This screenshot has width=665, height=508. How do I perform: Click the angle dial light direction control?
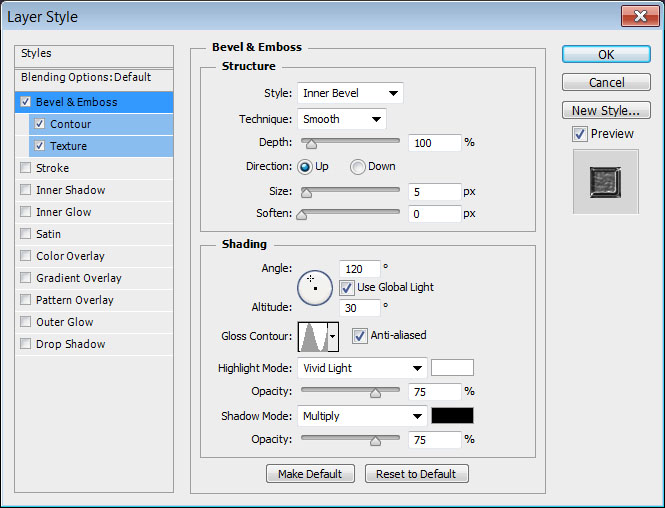point(315,286)
